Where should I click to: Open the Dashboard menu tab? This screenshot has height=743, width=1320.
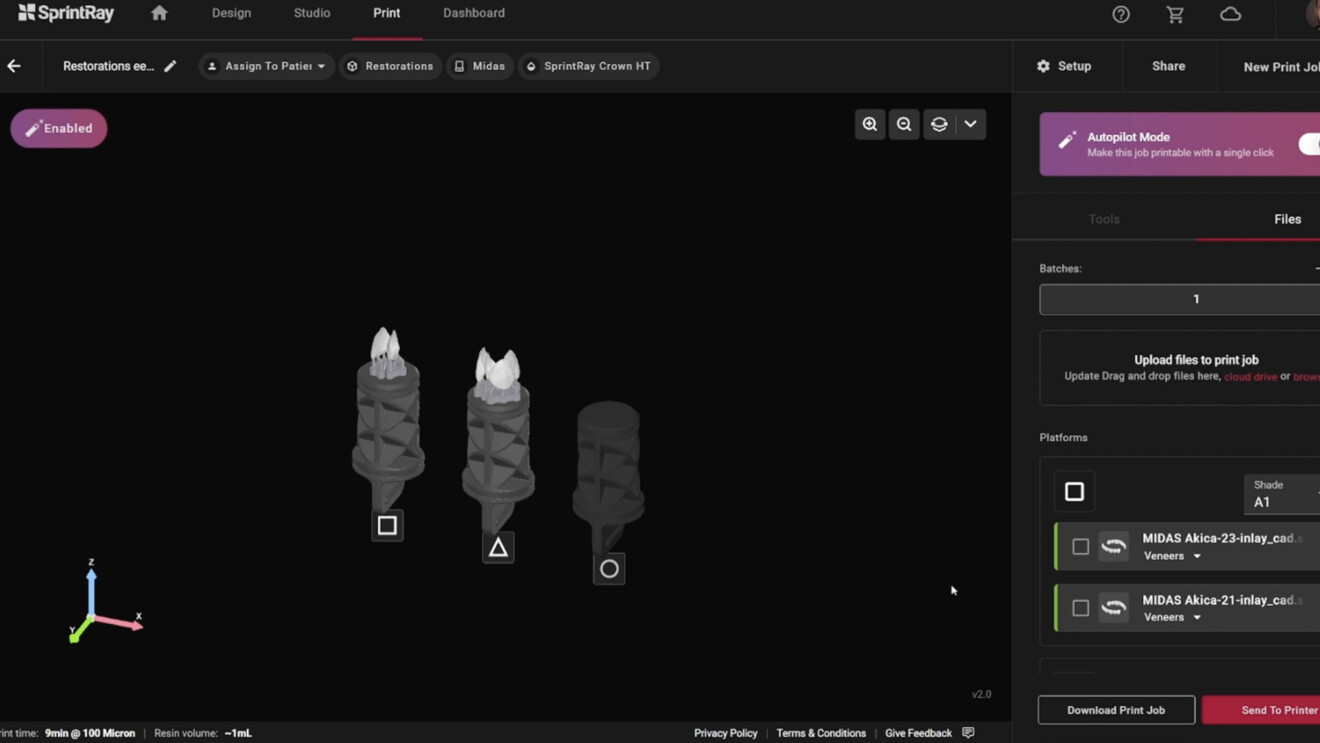(474, 13)
